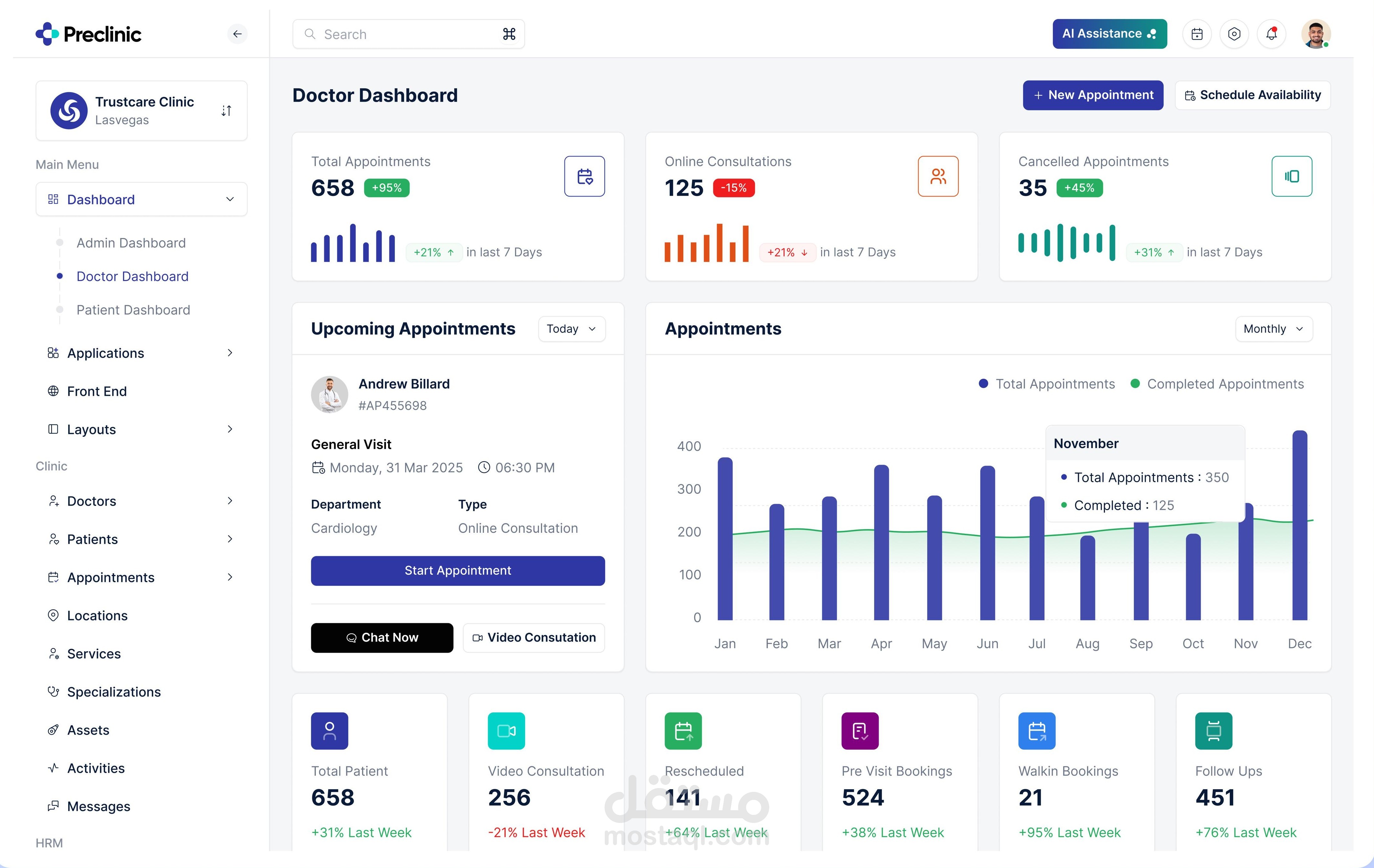
Task: Click the Rescheduled calendar tile
Action: tap(684, 730)
